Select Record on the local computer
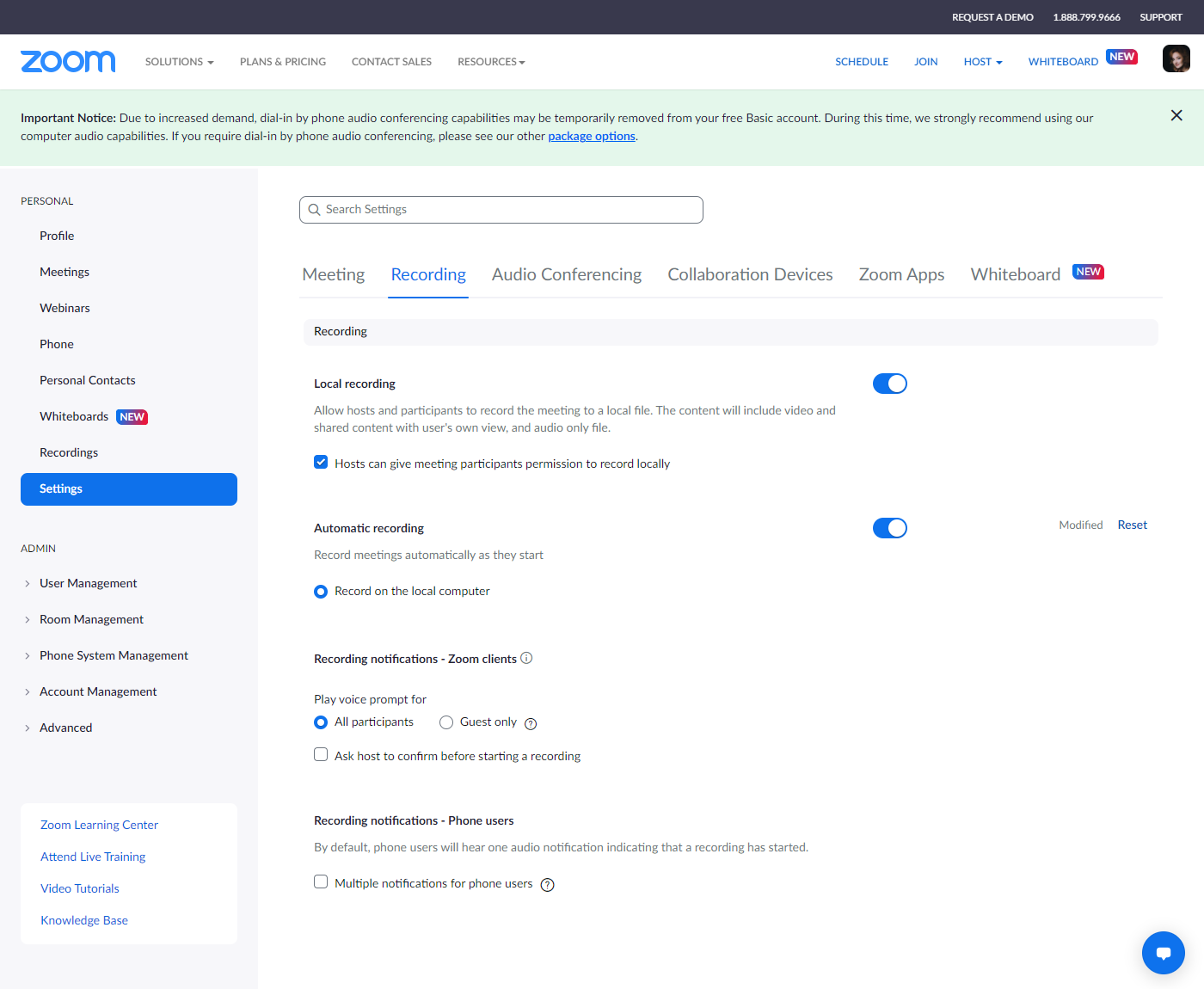 tap(321, 592)
